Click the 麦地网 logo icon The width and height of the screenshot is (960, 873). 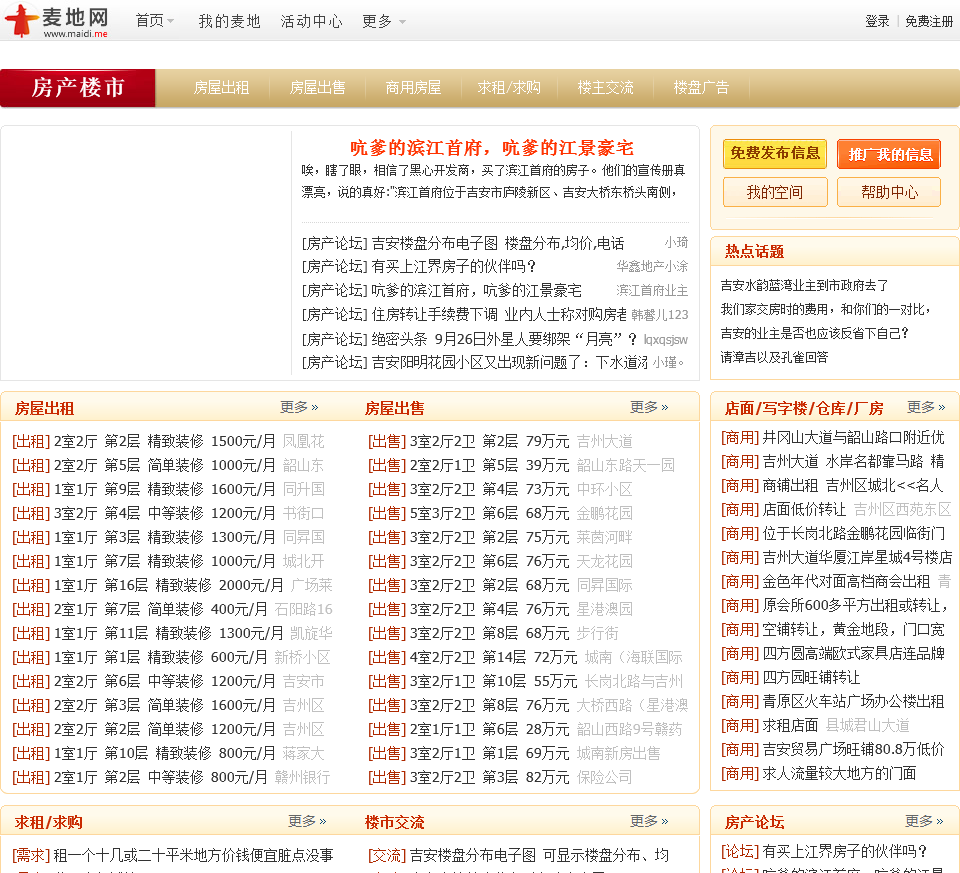22,21
